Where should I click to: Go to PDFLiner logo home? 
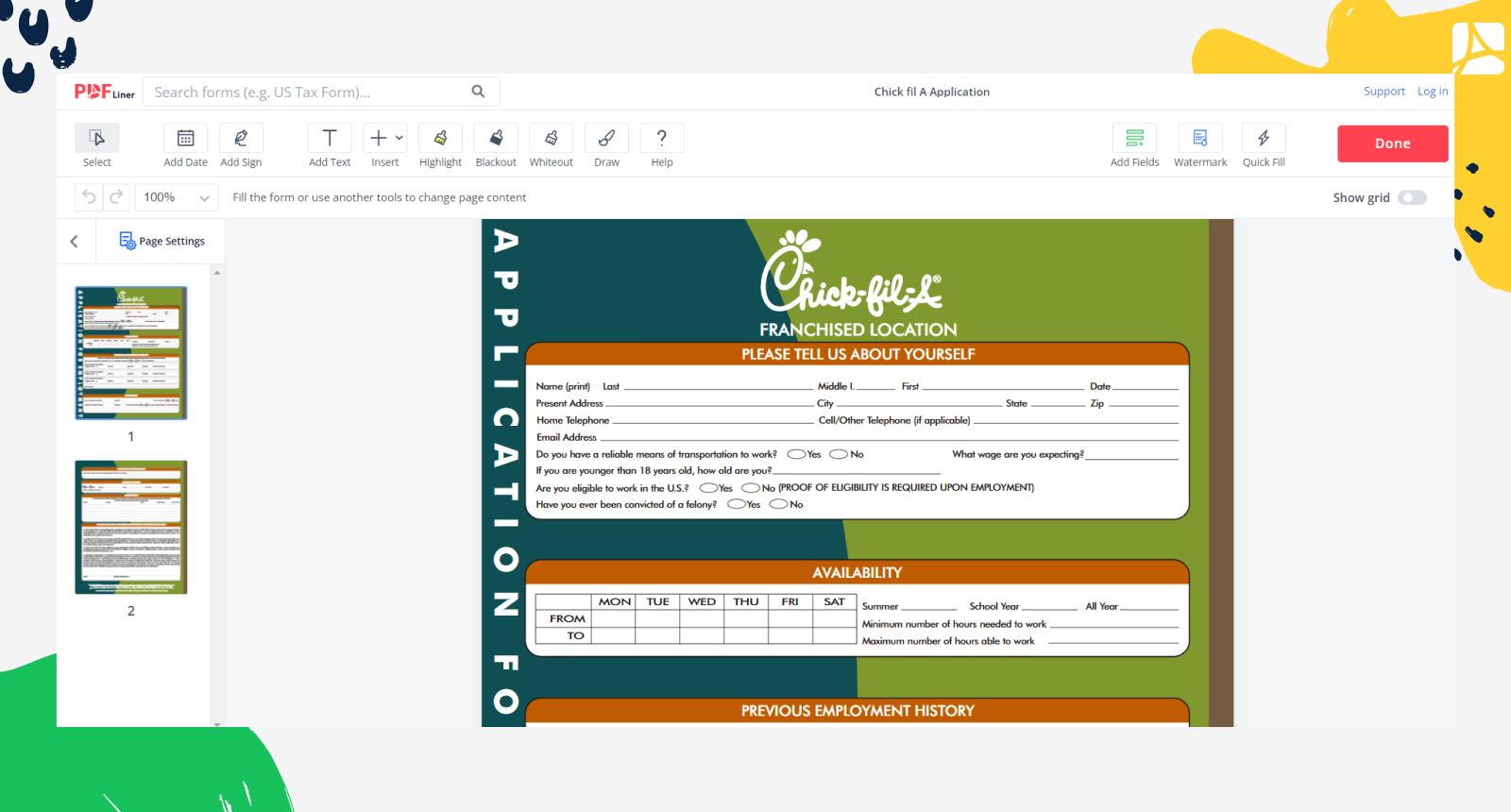click(x=104, y=92)
